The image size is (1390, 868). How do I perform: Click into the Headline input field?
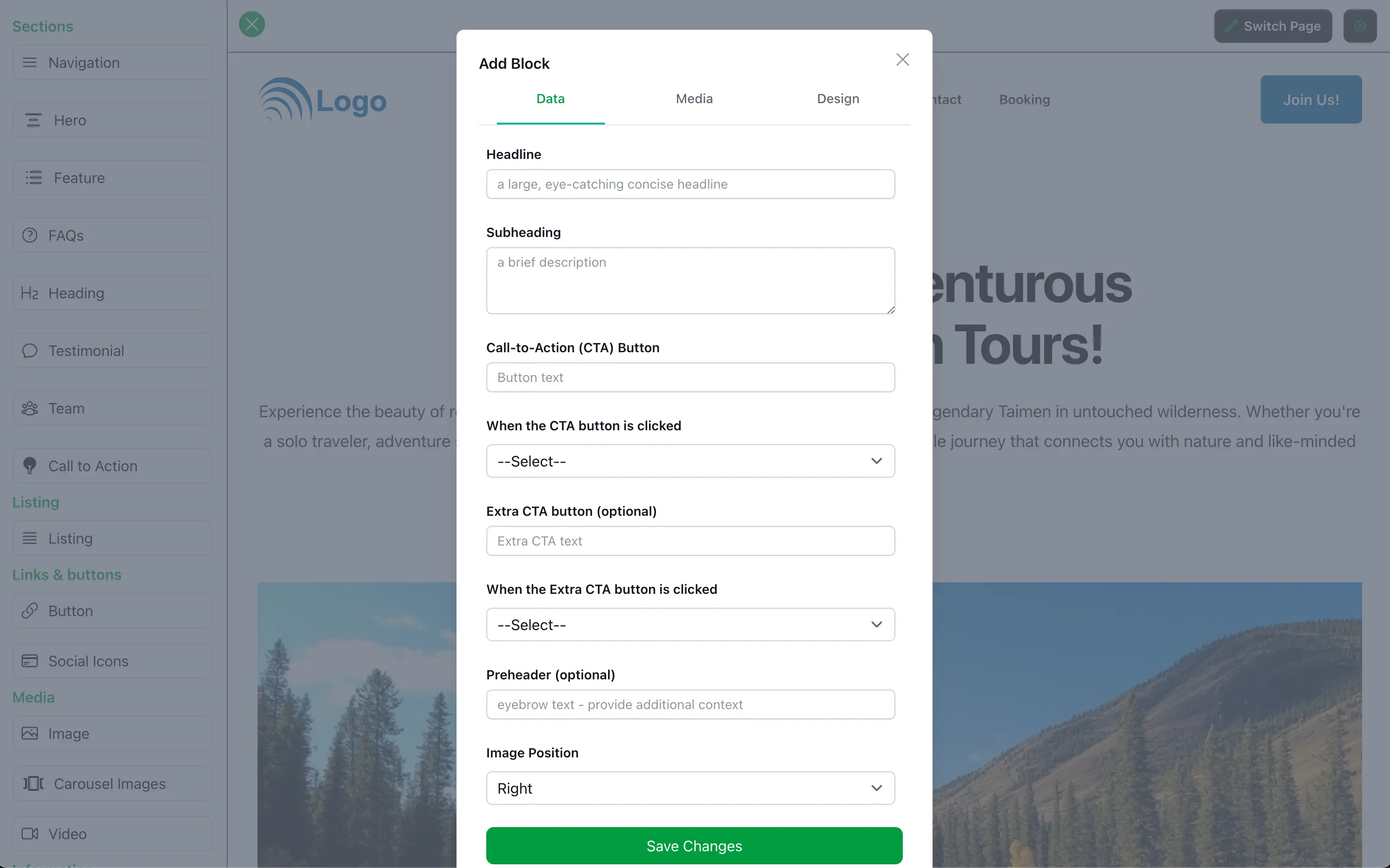coord(690,184)
